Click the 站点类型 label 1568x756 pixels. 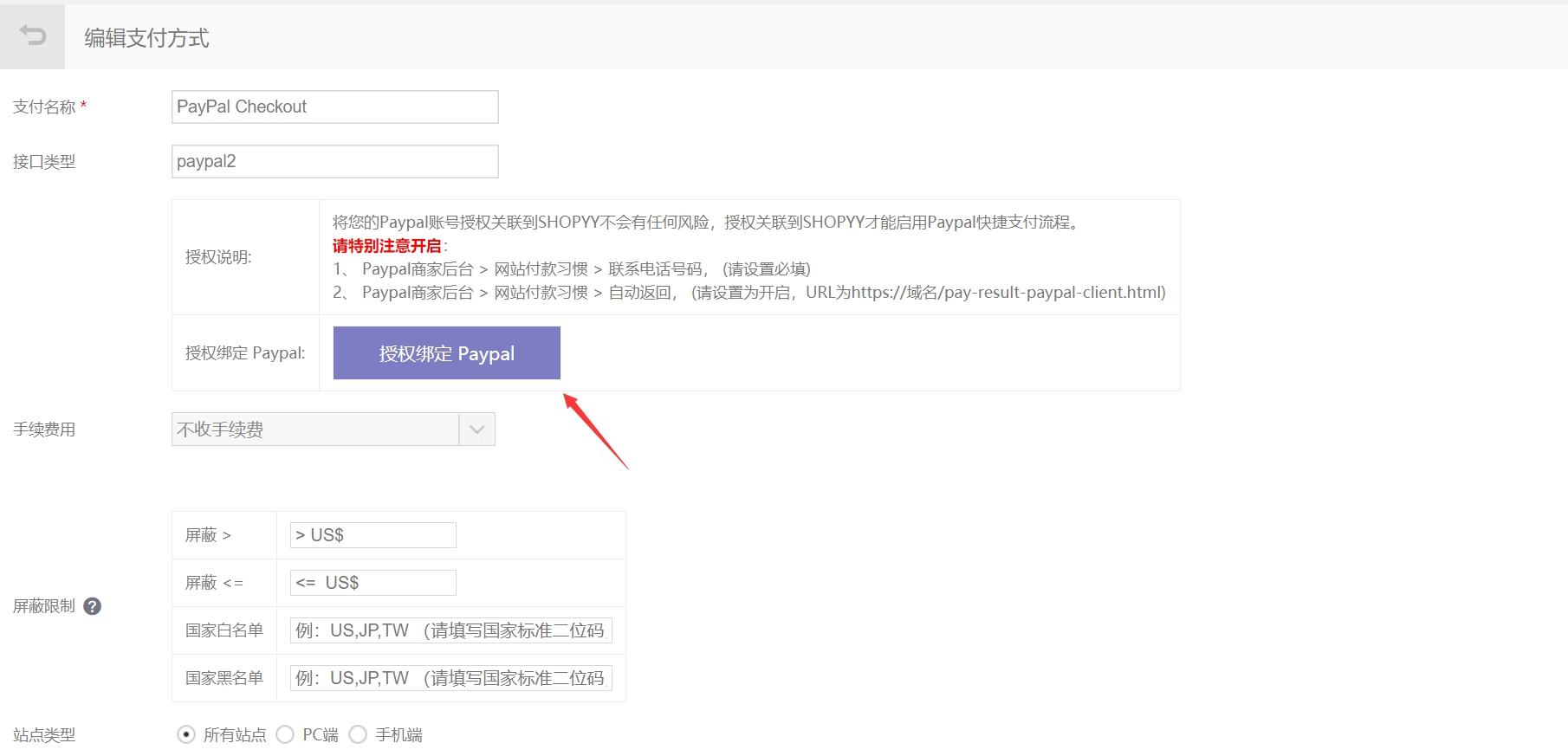click(44, 735)
